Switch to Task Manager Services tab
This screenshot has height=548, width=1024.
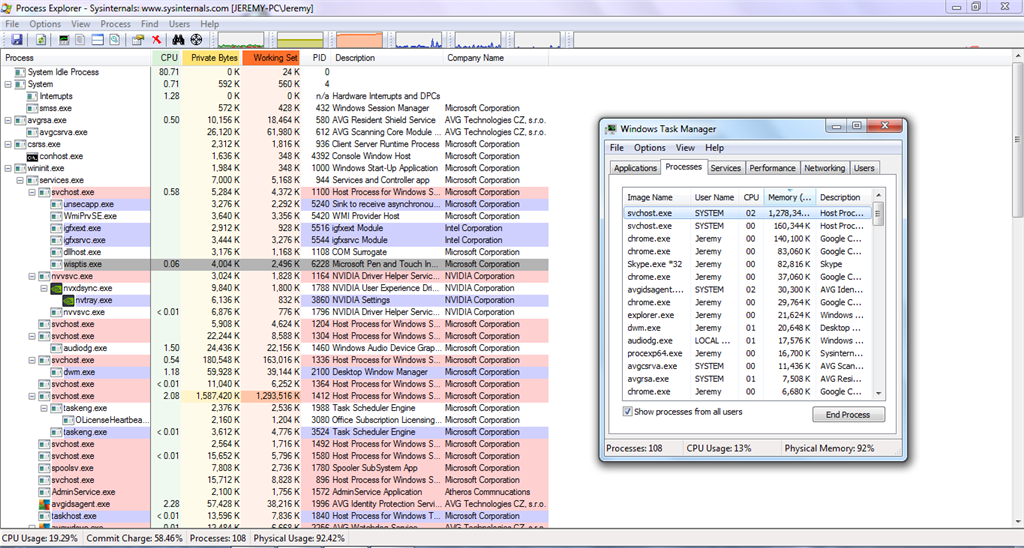[x=726, y=168]
